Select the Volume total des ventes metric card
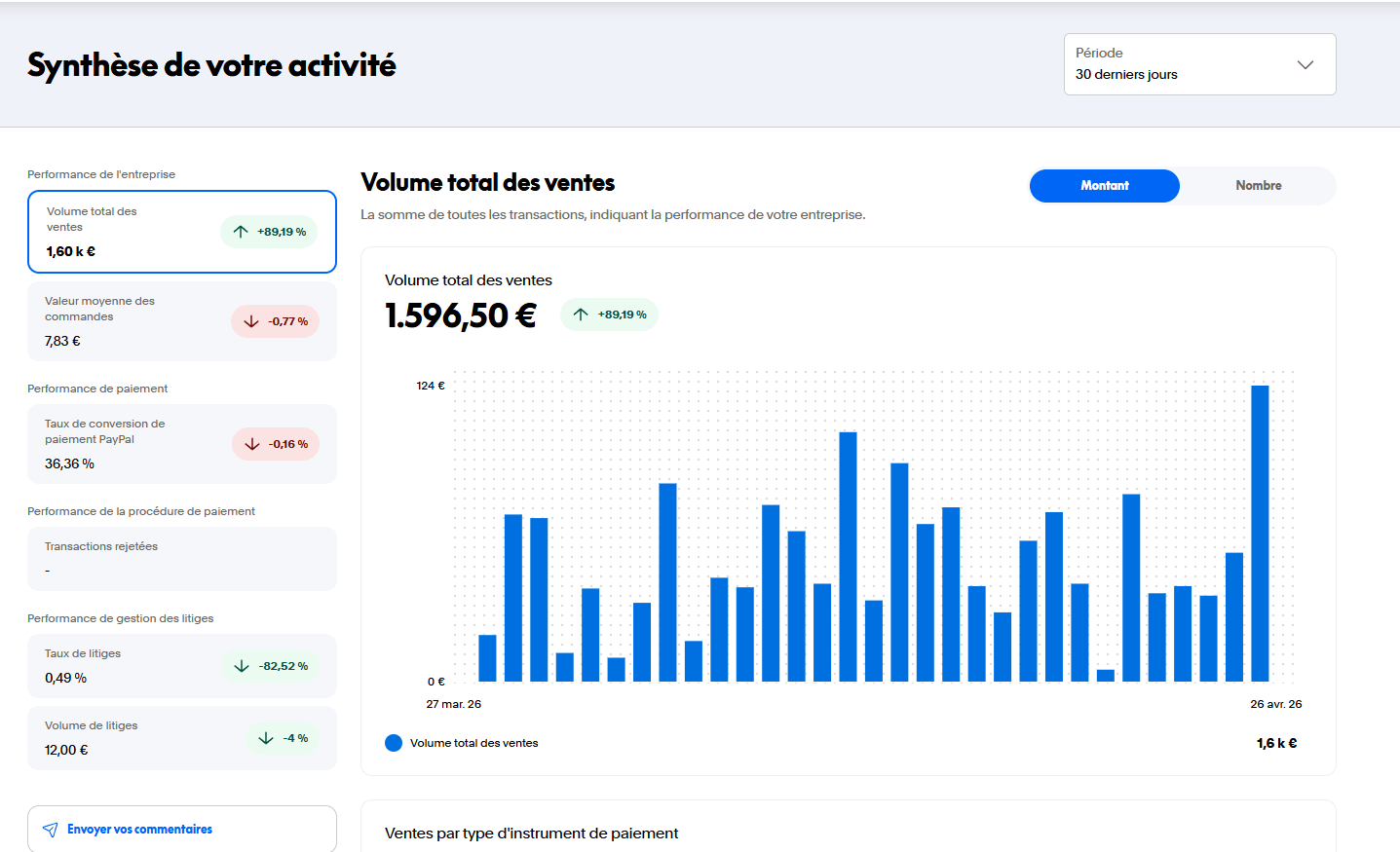This screenshot has width=1400, height=852. tap(182, 232)
